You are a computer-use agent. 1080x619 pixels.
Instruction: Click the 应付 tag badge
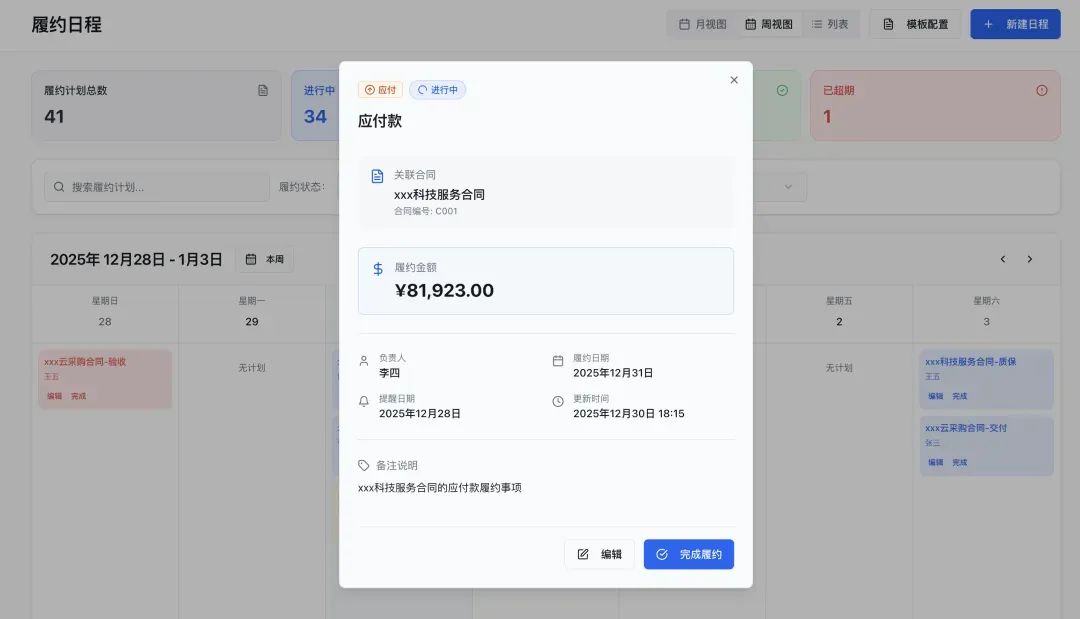pyautogui.click(x=380, y=90)
